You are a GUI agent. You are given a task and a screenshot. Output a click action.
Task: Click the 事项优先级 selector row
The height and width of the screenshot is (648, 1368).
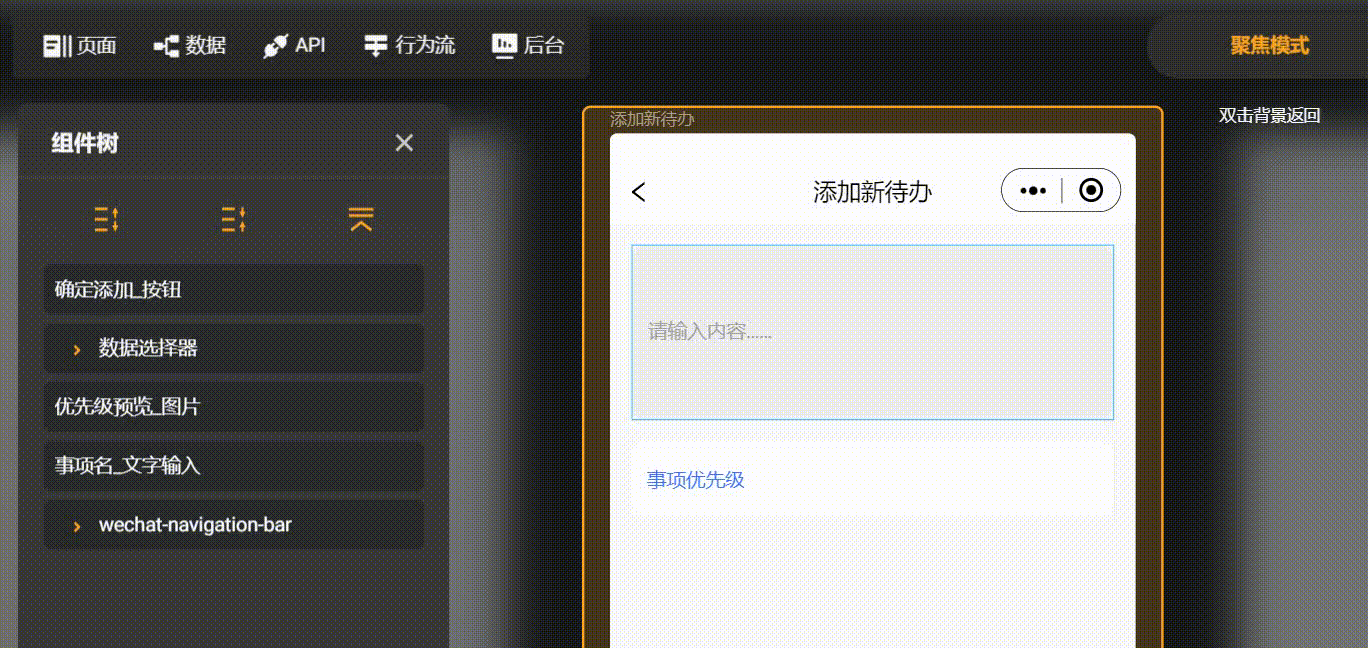pos(872,479)
